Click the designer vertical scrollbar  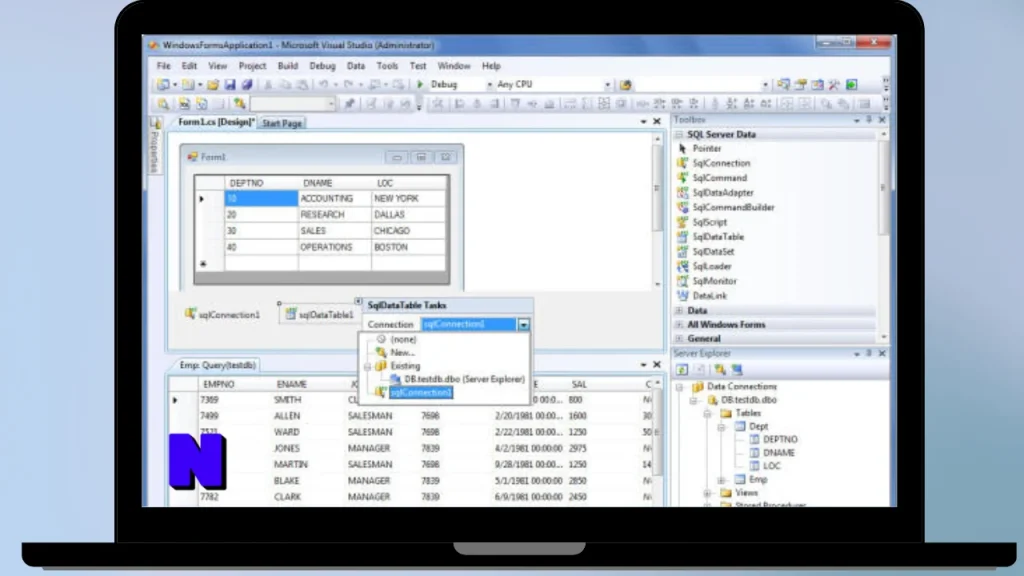point(657,211)
